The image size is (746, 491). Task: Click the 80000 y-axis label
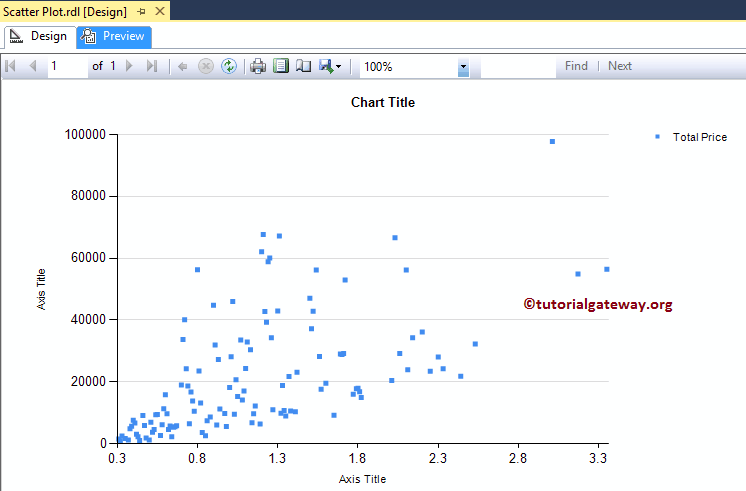pos(88,196)
